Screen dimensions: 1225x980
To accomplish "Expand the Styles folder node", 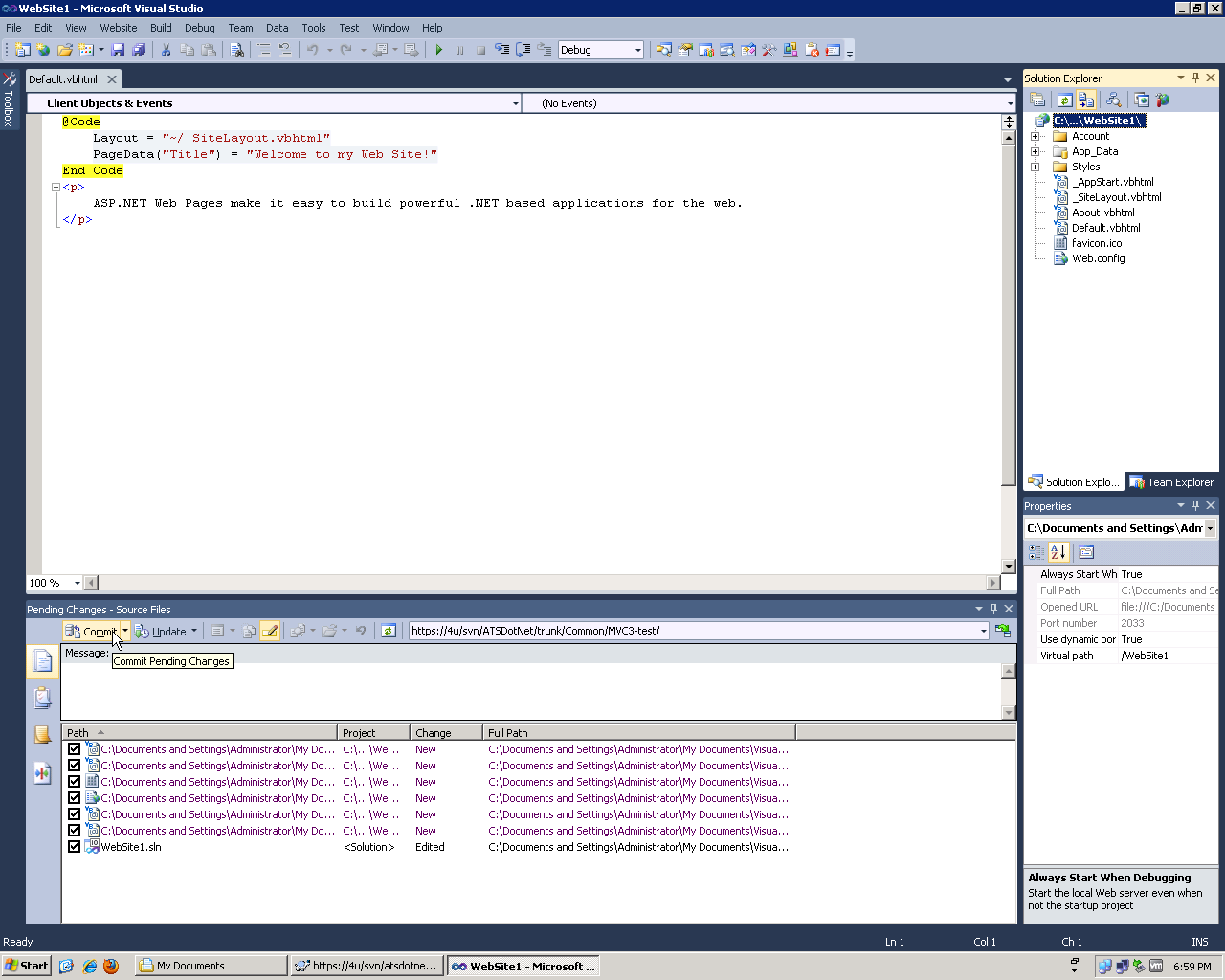I will point(1035,167).
